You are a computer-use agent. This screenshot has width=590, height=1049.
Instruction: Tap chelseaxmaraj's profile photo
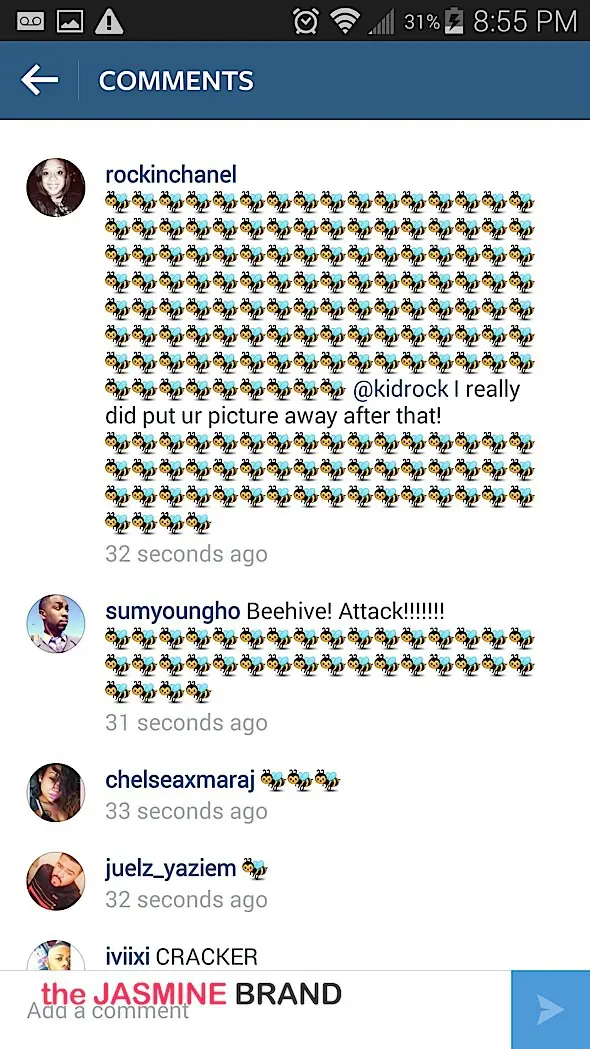click(56, 792)
